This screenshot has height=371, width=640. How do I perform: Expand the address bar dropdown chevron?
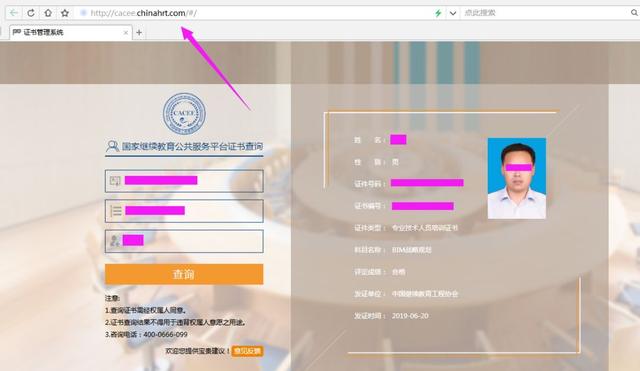click(453, 13)
